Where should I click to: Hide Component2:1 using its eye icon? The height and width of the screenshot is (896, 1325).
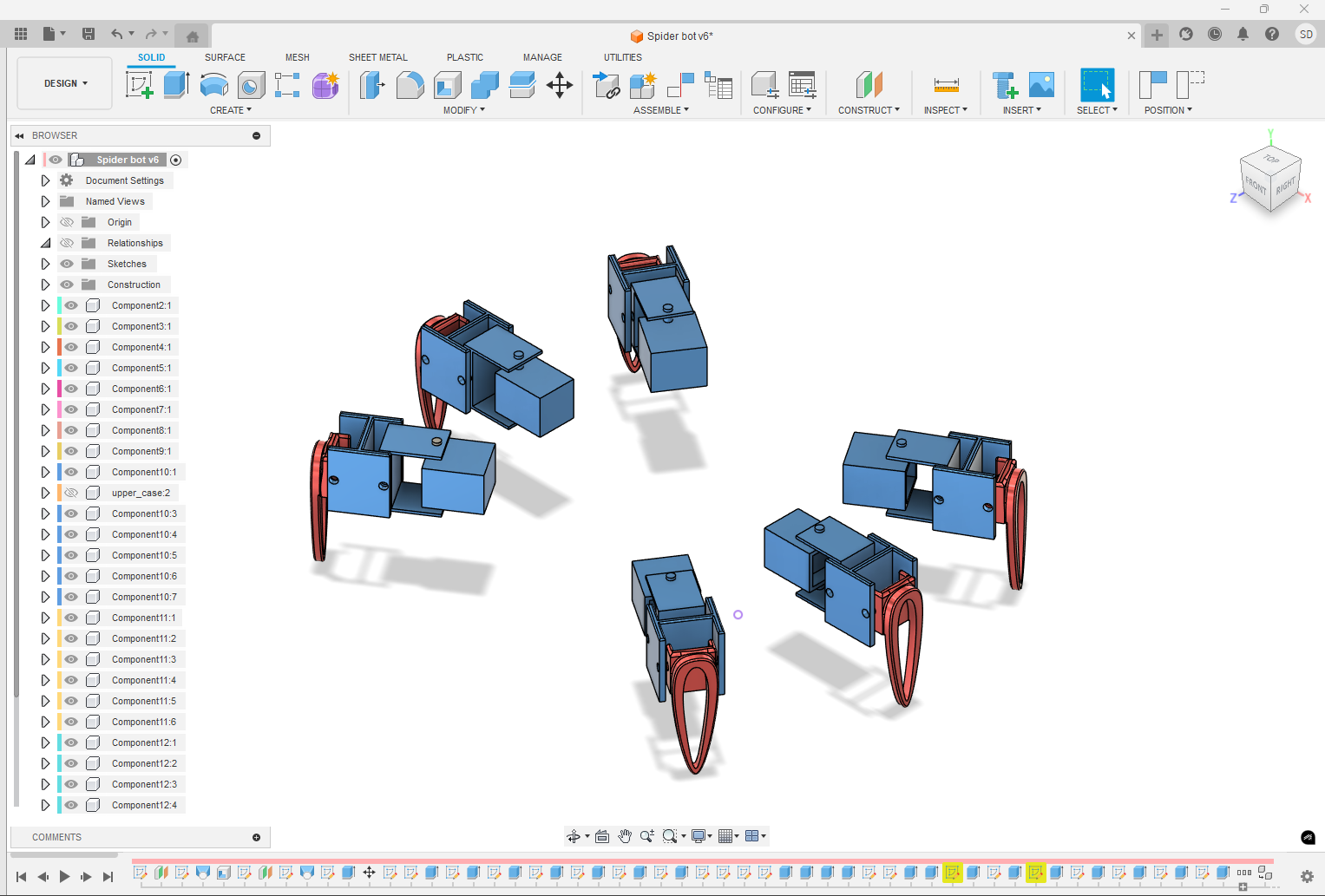71,305
